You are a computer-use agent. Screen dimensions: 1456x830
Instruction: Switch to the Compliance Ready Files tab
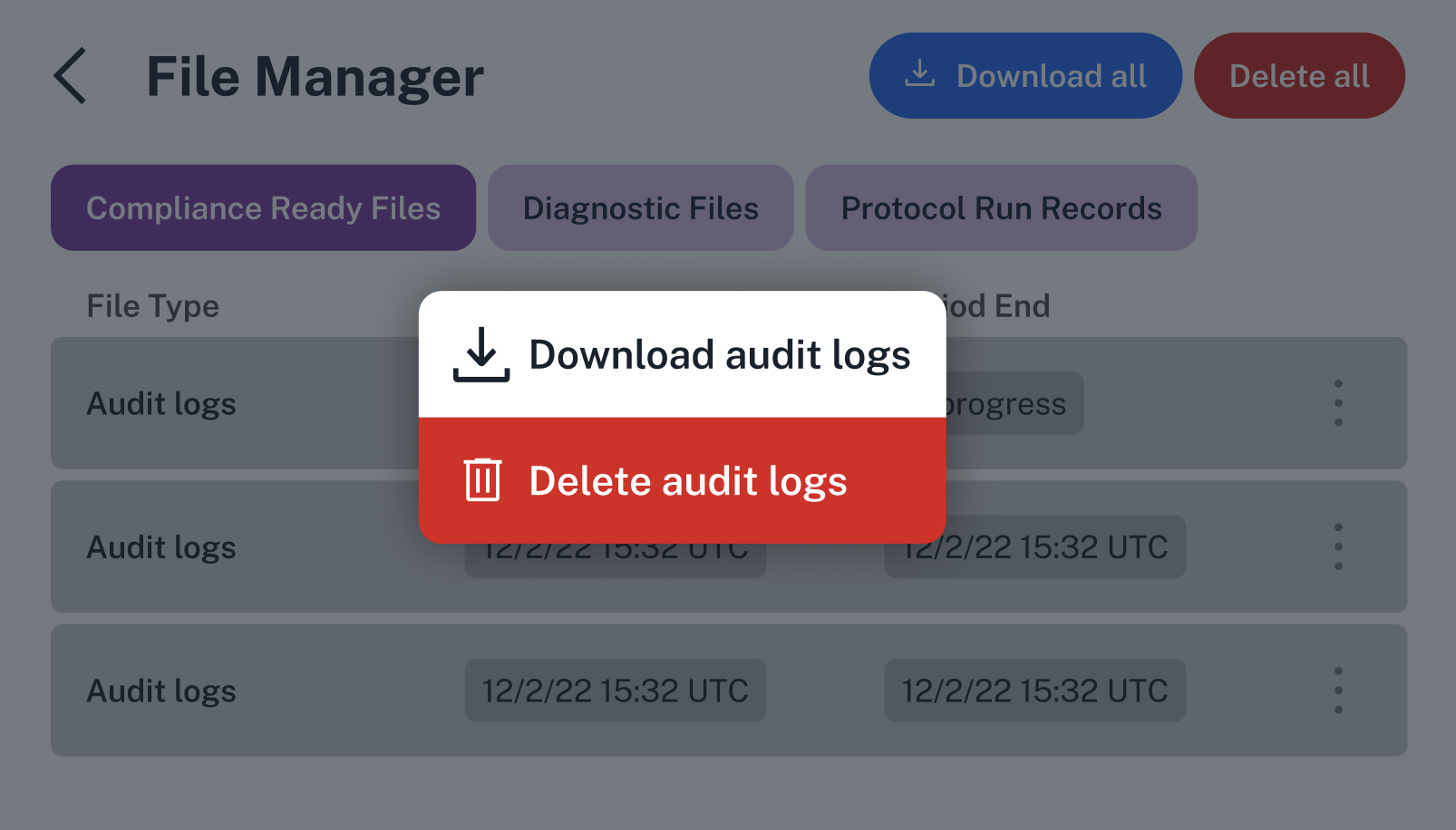[263, 207]
